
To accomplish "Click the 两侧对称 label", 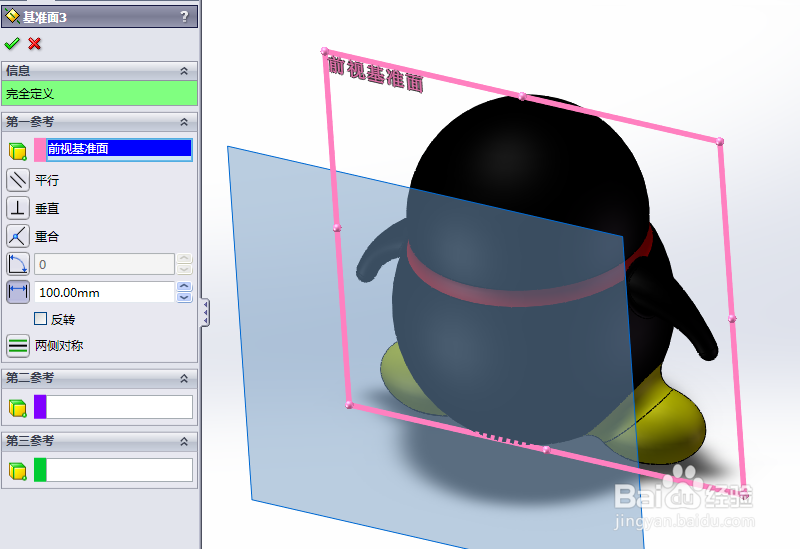I will [59, 345].
